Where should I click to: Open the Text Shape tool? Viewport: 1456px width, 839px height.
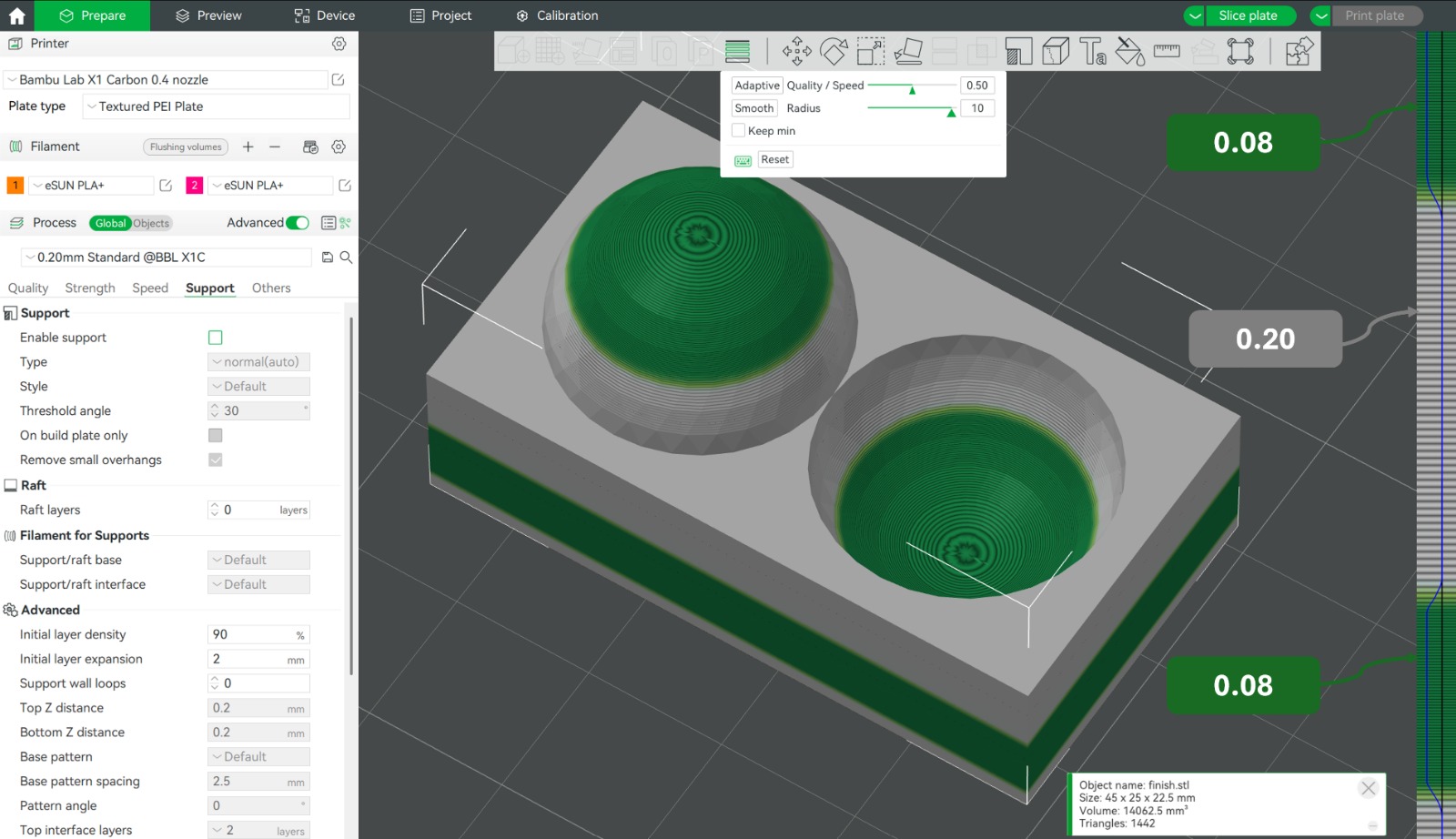[1093, 52]
